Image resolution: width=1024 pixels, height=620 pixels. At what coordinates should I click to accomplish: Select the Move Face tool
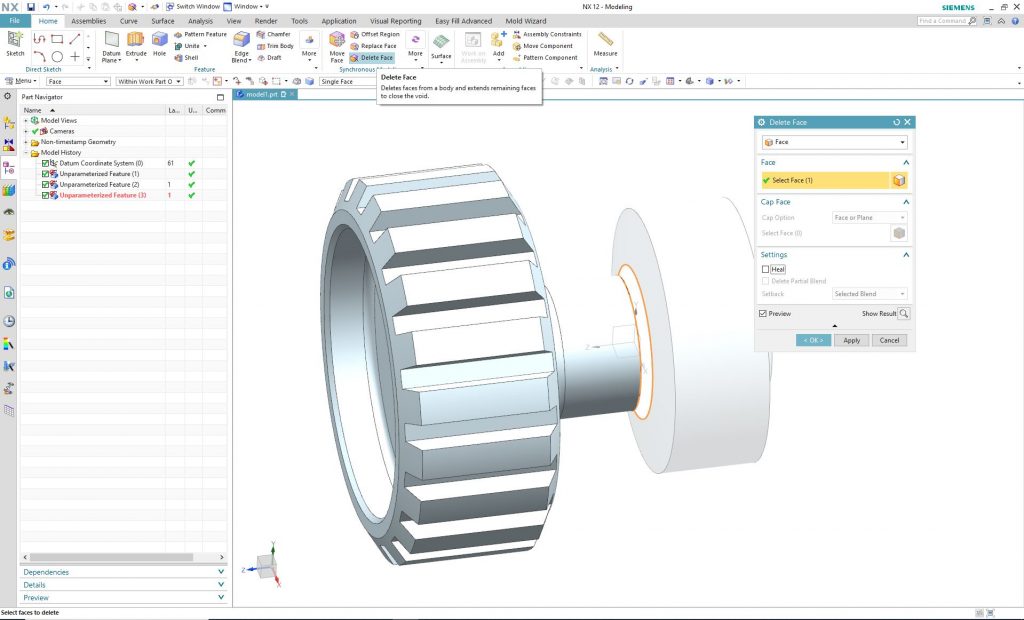pyautogui.click(x=337, y=40)
